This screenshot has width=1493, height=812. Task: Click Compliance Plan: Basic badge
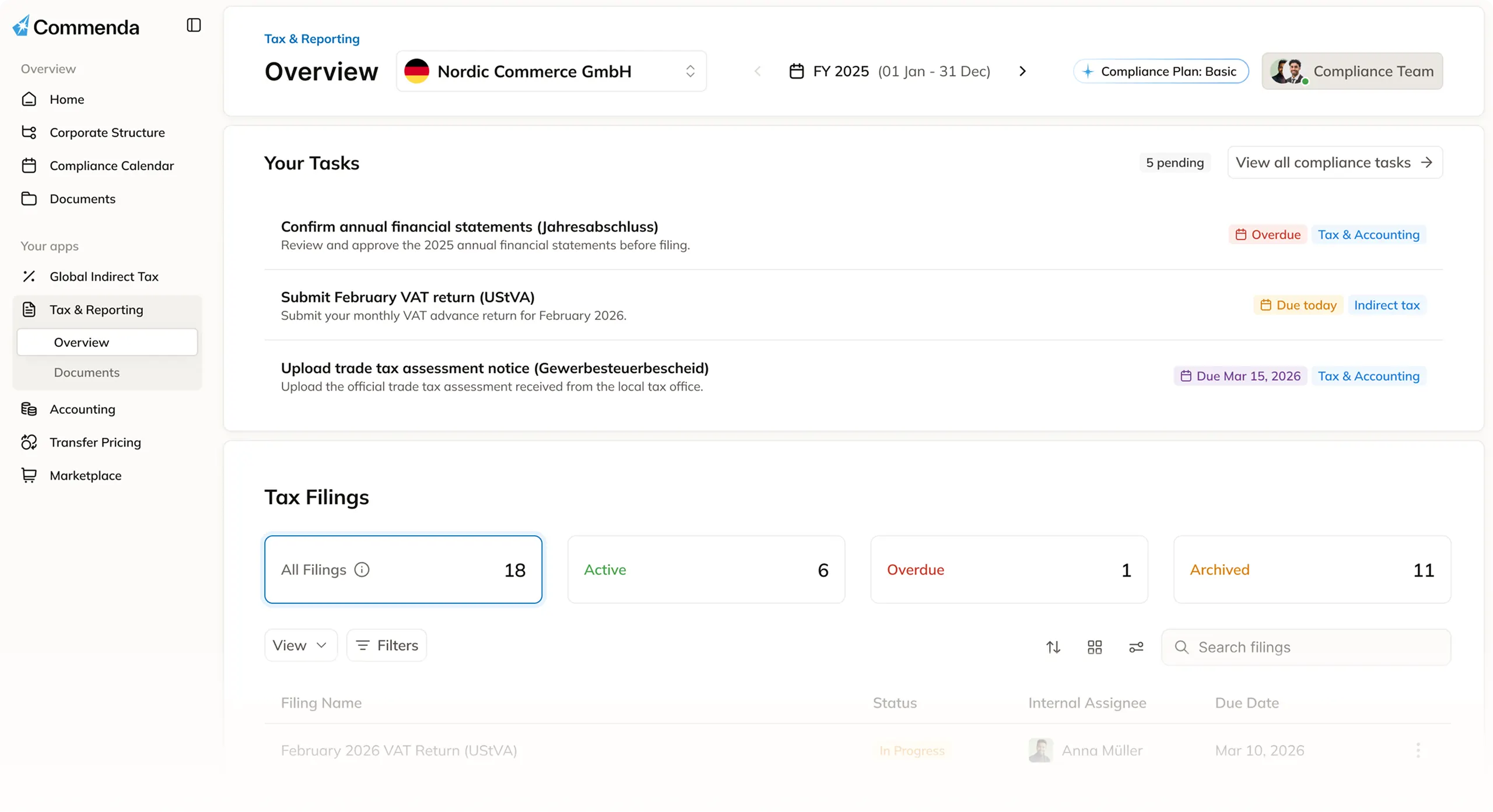click(x=1161, y=71)
